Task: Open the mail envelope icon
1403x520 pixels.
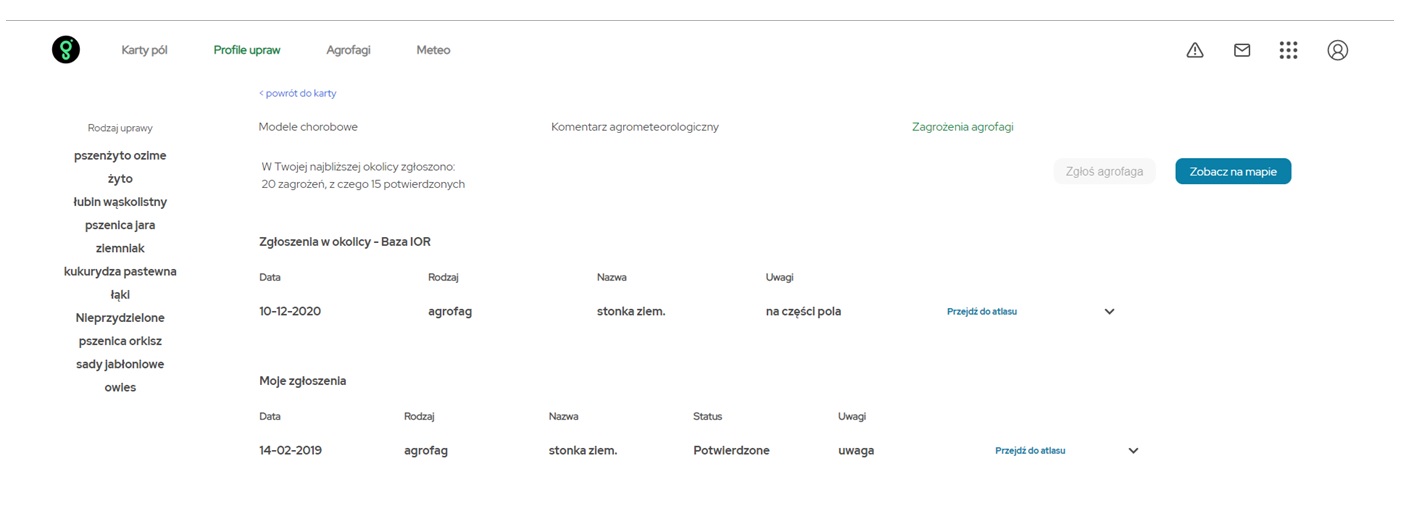Action: pos(1242,50)
